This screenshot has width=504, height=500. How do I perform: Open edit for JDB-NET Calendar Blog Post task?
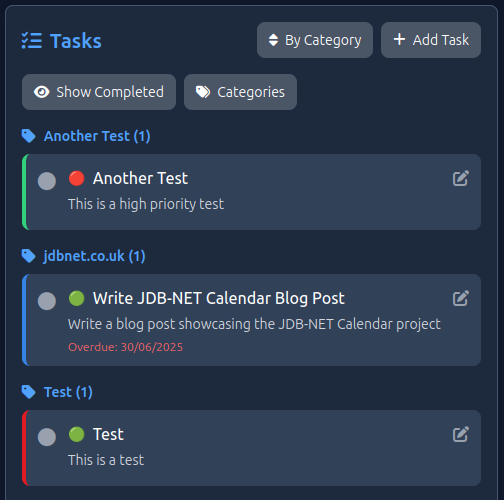(x=461, y=298)
